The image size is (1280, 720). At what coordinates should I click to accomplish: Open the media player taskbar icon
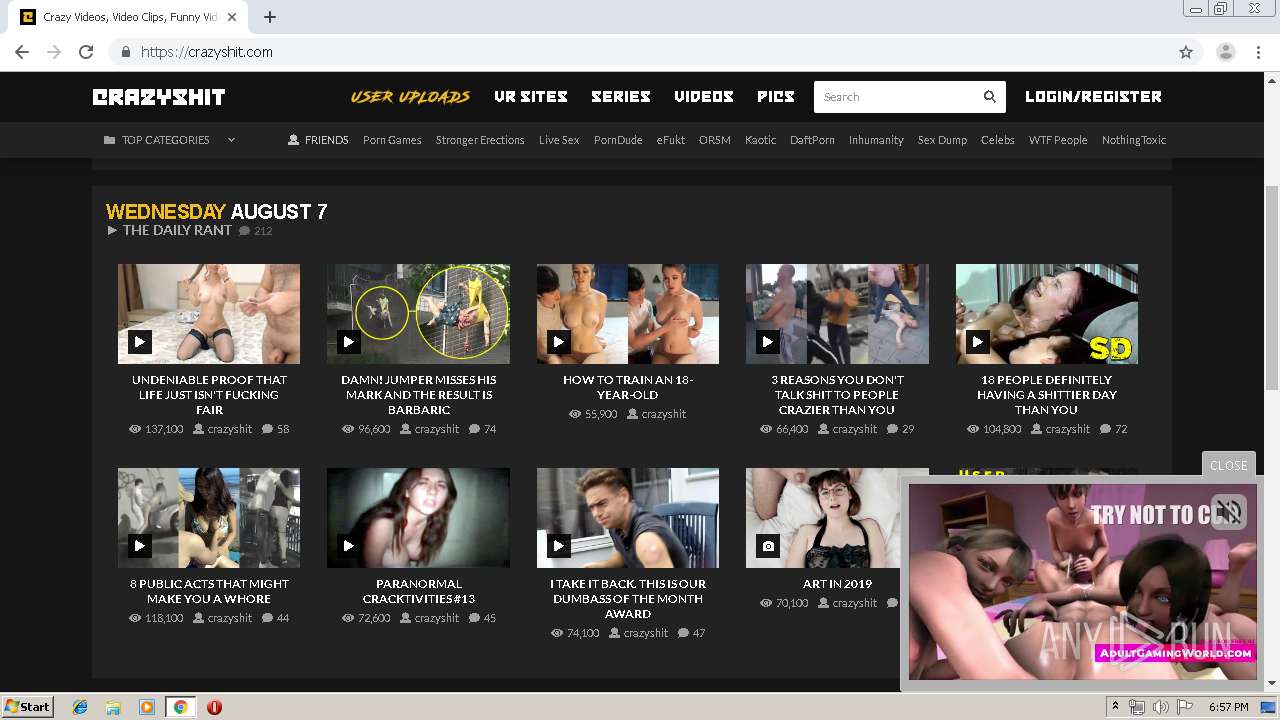147,707
